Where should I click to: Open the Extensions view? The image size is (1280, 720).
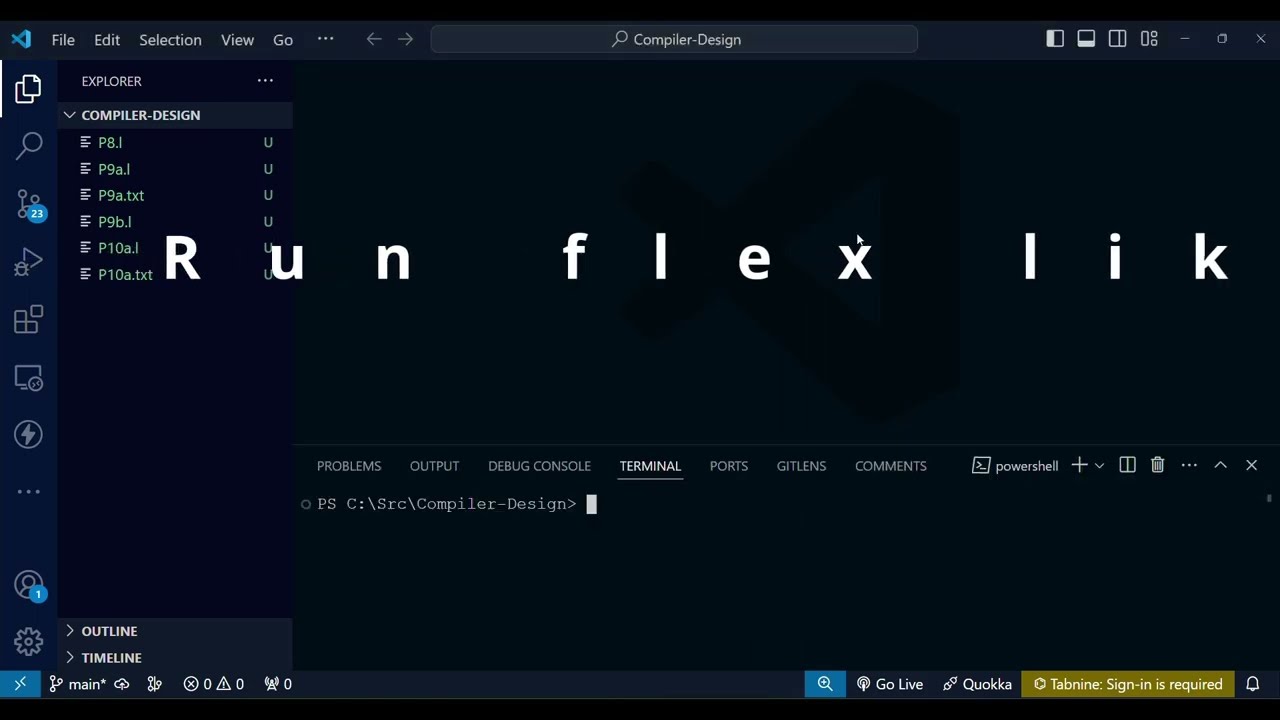click(x=28, y=320)
